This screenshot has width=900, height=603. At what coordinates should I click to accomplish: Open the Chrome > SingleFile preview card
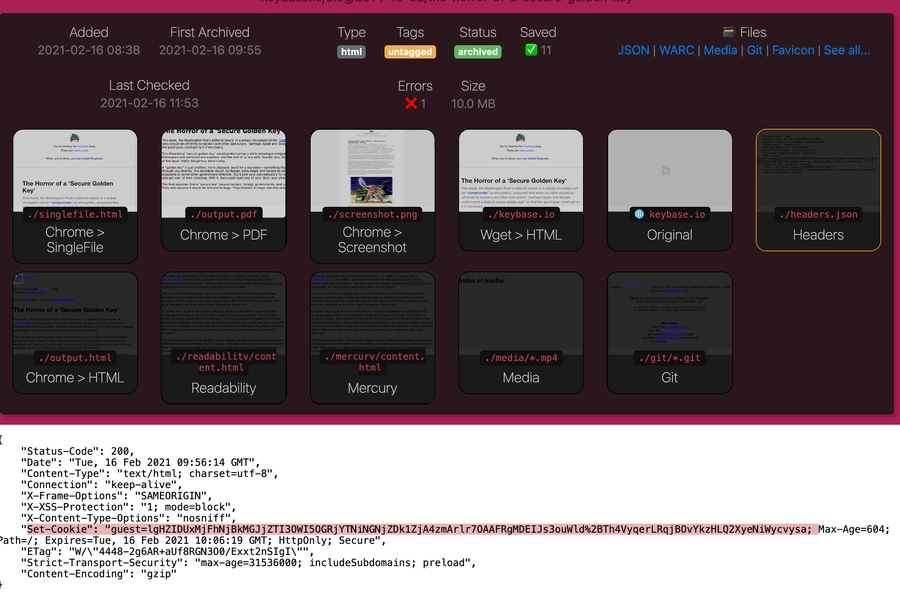pyautogui.click(x=75, y=190)
